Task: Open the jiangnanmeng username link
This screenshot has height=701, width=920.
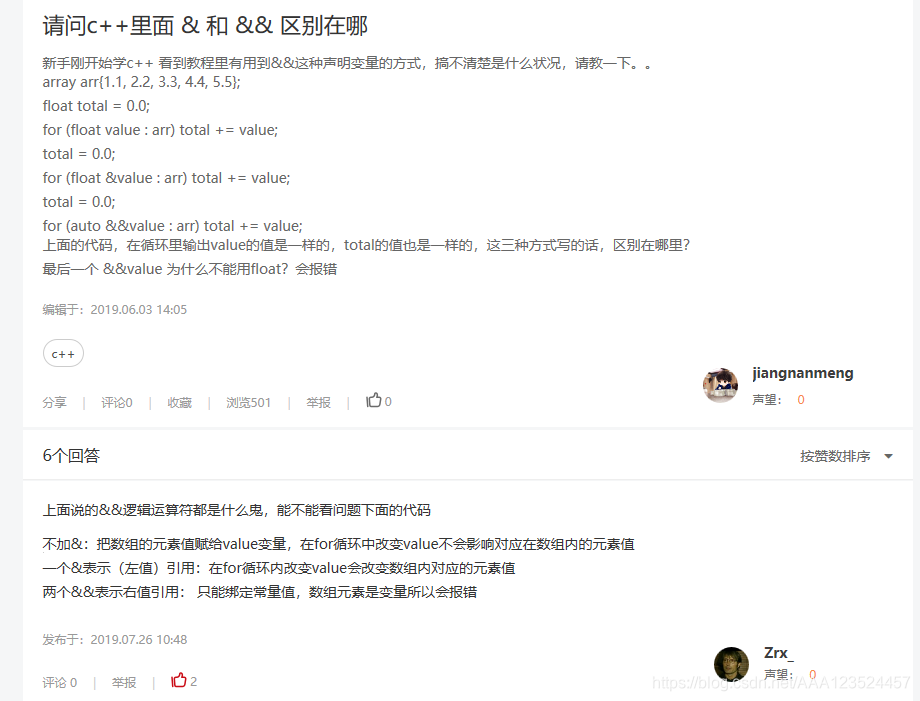Action: (803, 373)
